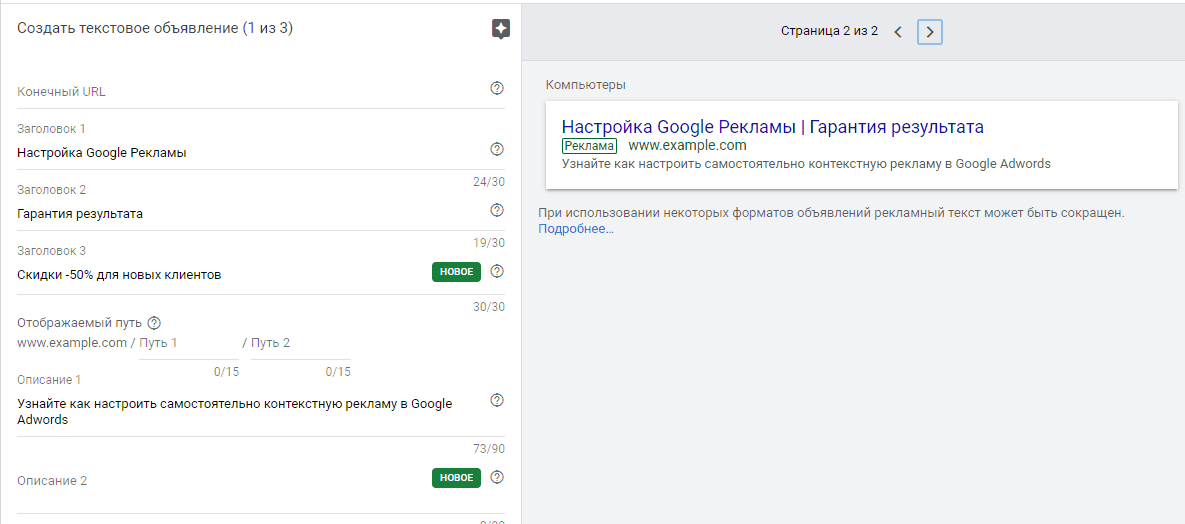This screenshot has height=524, width=1185.
Task: Open help icon for Заголовок 3
Action: (x=497, y=271)
